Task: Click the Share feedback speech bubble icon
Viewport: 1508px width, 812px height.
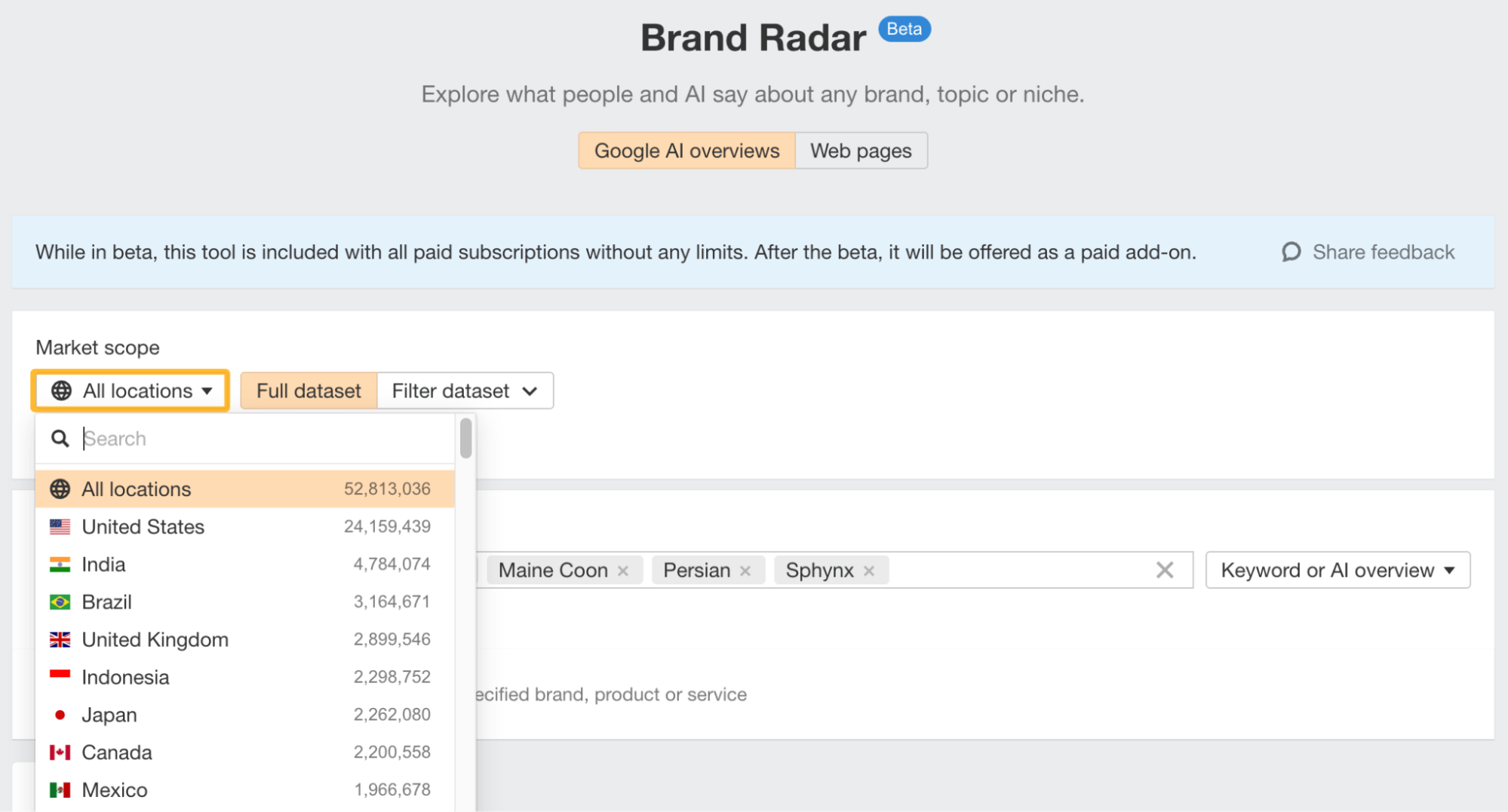Action: click(x=1291, y=252)
